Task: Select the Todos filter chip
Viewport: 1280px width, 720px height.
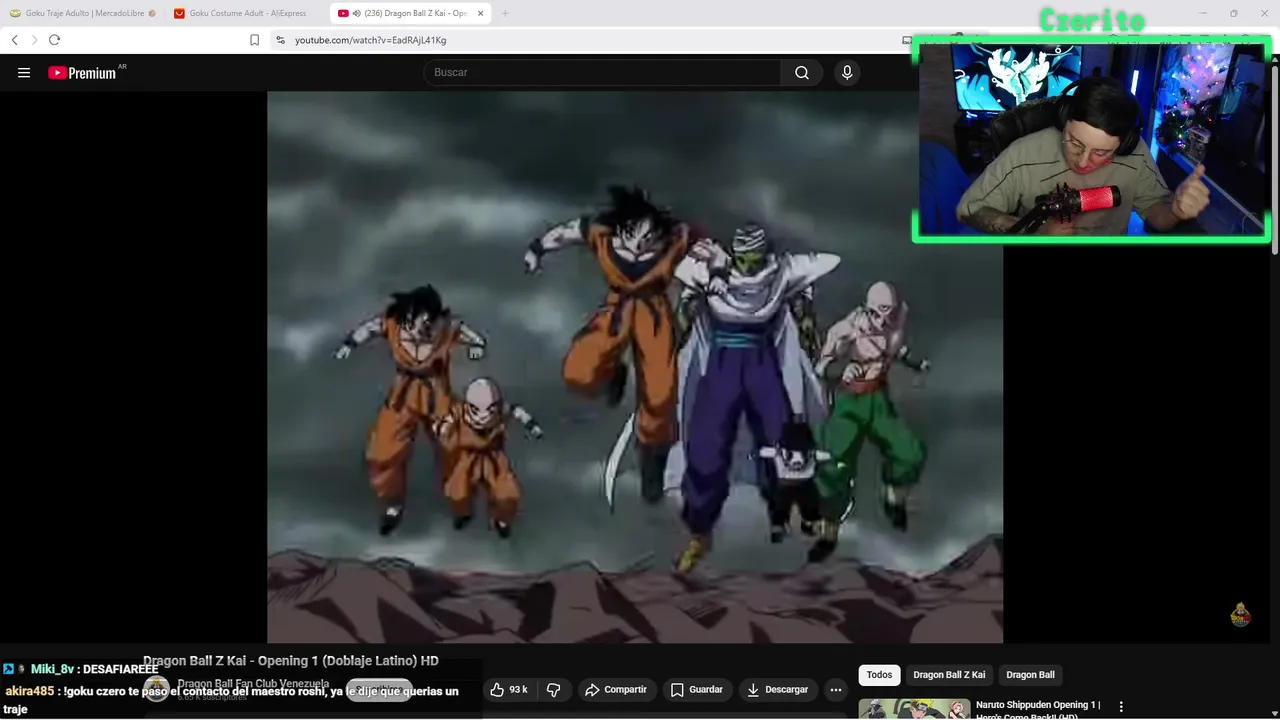Action: [879, 675]
